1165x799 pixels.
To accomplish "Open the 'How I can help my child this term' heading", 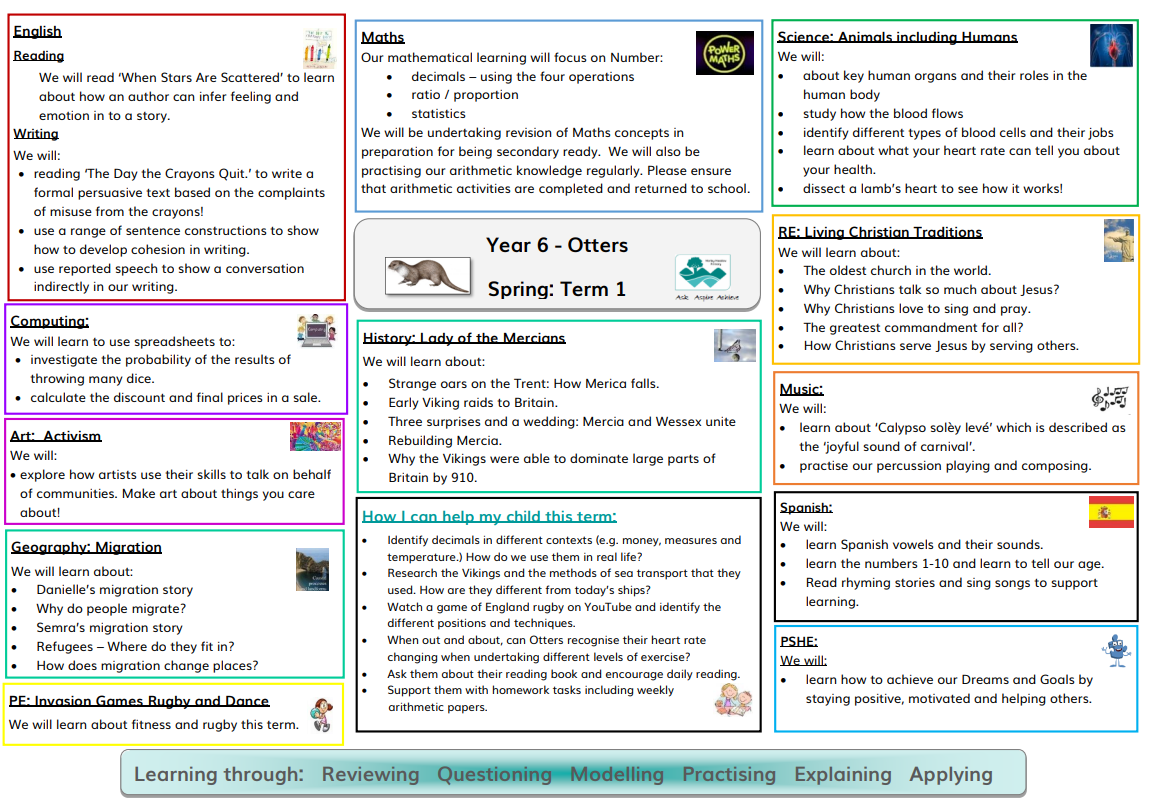I will (x=489, y=516).
